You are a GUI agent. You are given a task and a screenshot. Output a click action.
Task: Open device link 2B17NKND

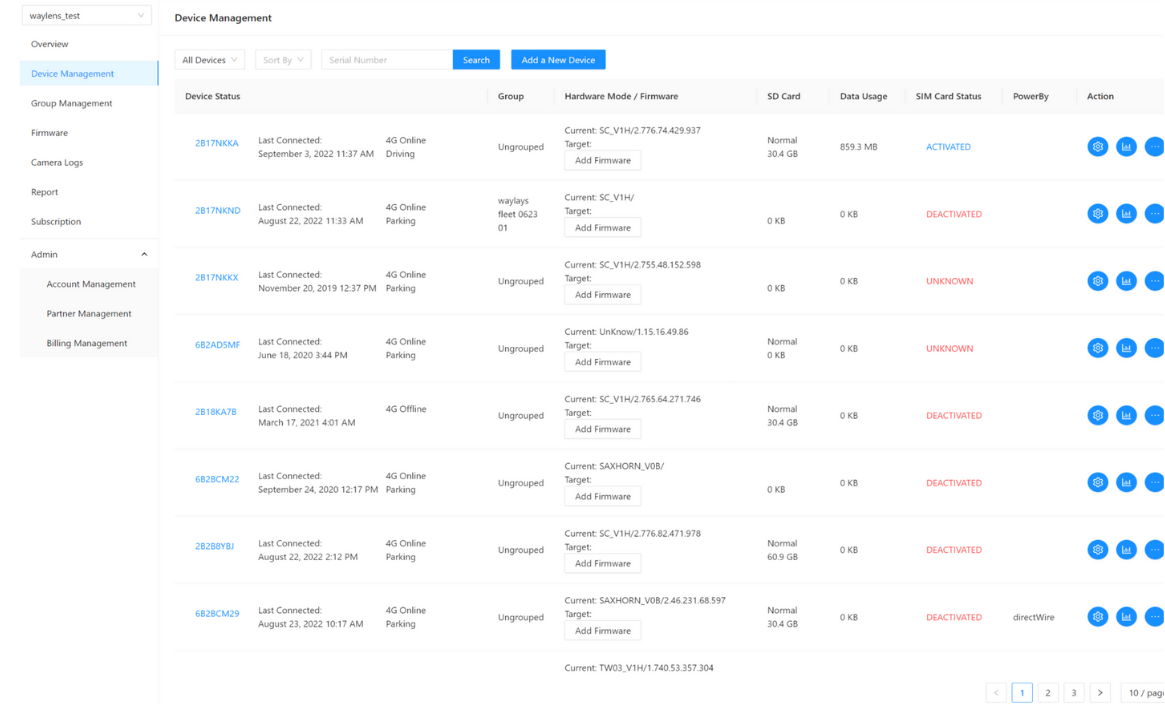[218, 210]
